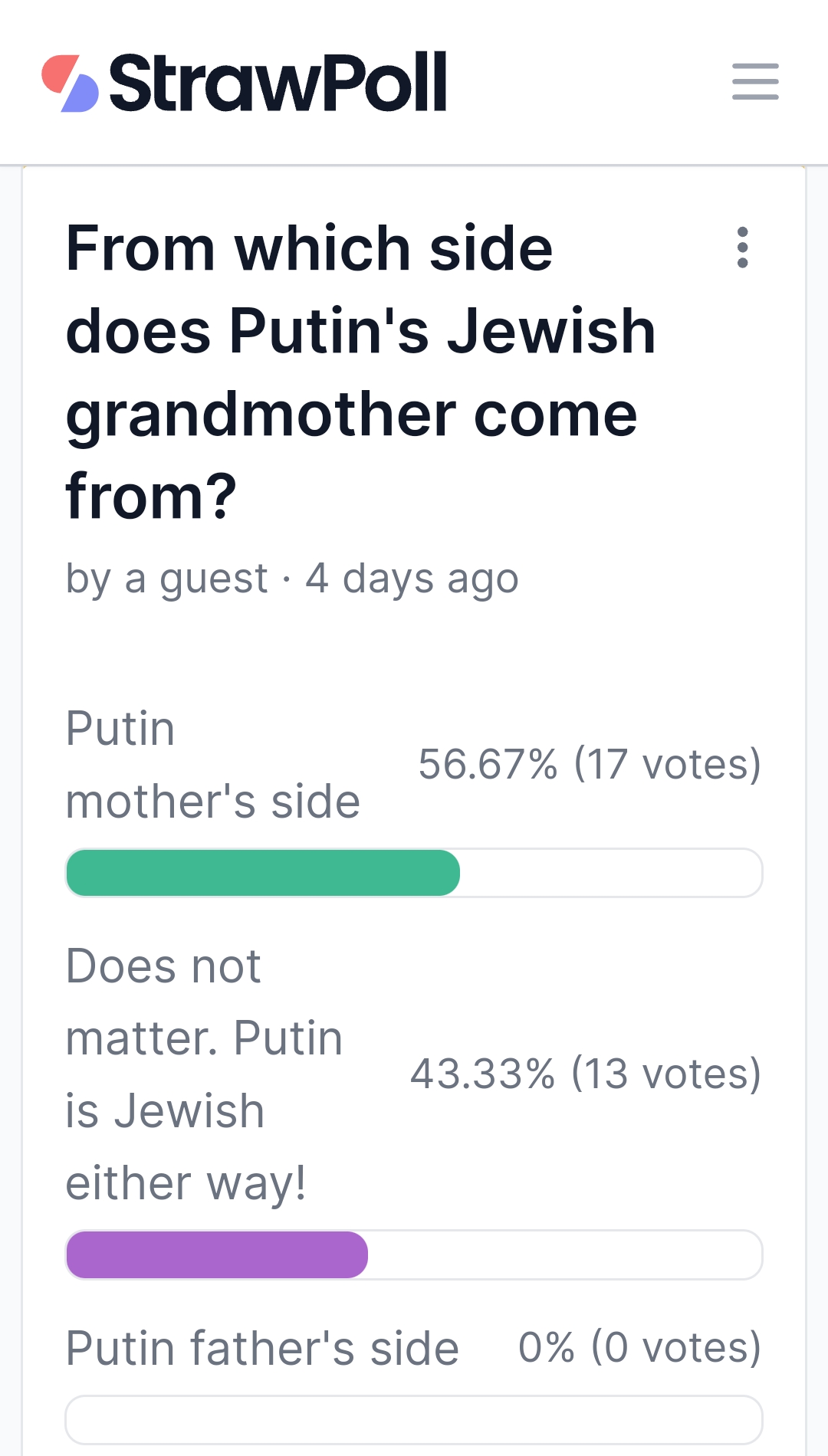Click the StrawPoll wordmark text

tap(278, 83)
